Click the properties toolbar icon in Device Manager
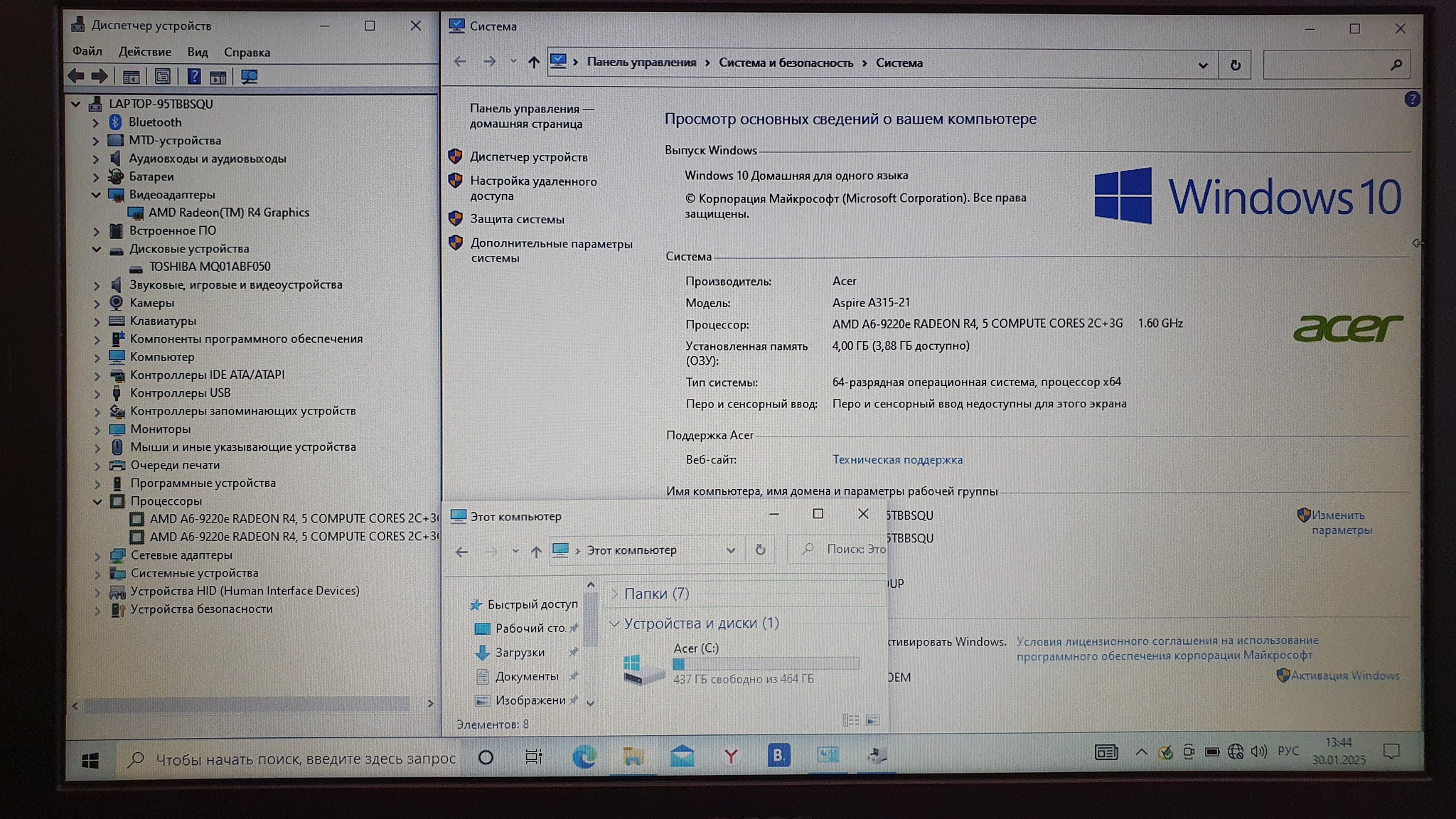The image size is (1456, 819). tap(163, 77)
